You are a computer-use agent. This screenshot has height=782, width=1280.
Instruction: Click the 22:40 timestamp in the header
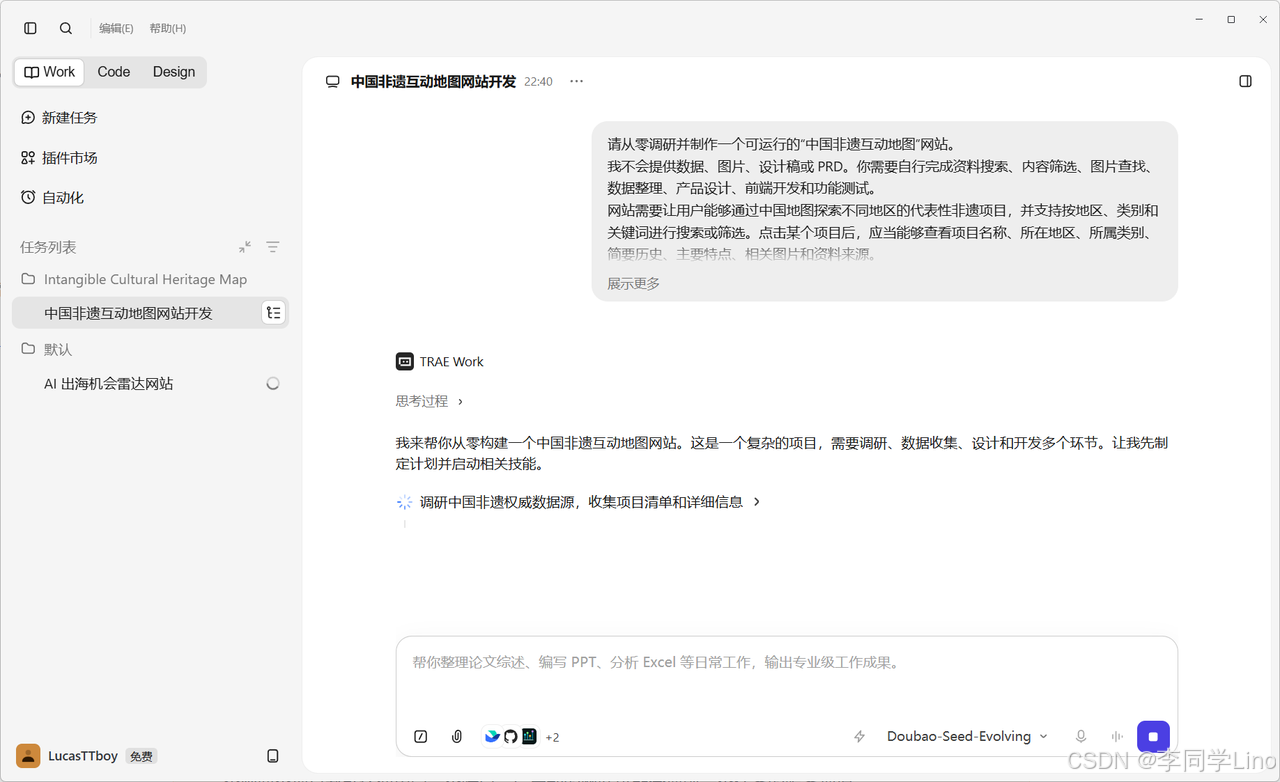coord(538,82)
